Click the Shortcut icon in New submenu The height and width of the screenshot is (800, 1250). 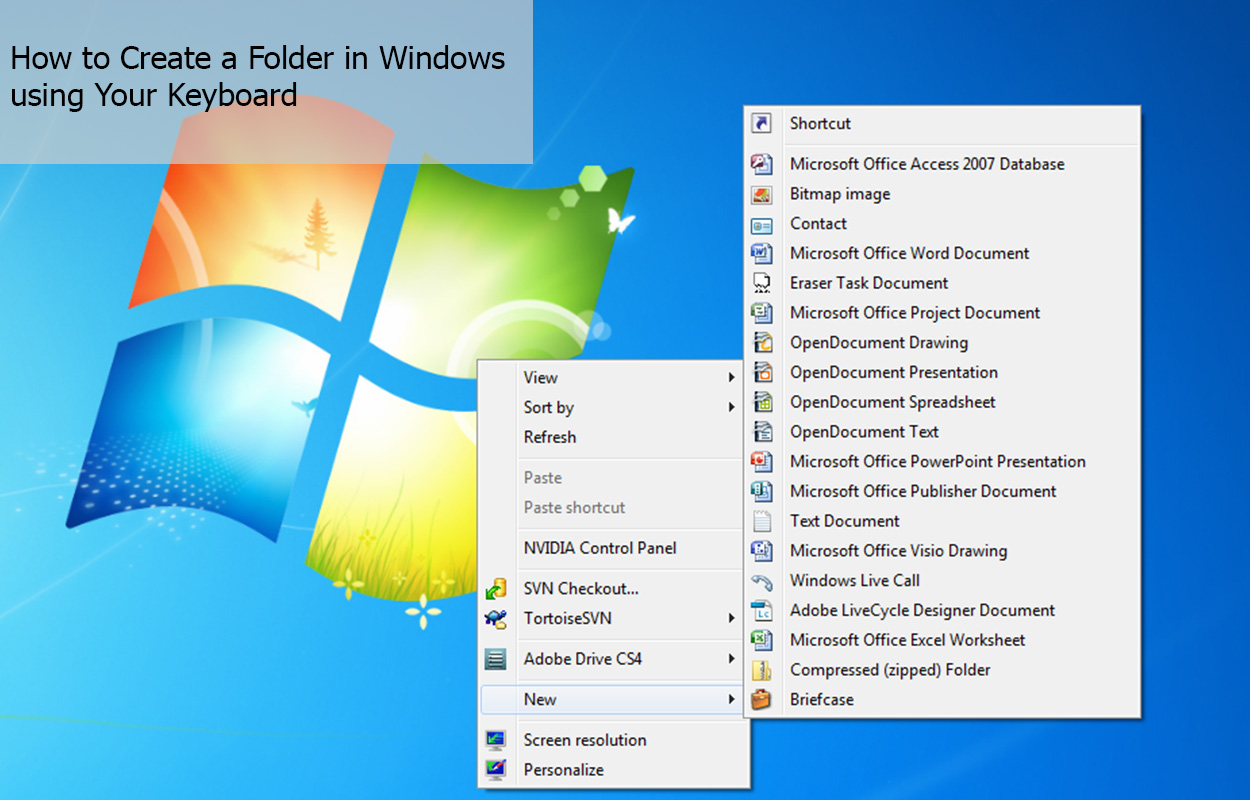tap(762, 123)
